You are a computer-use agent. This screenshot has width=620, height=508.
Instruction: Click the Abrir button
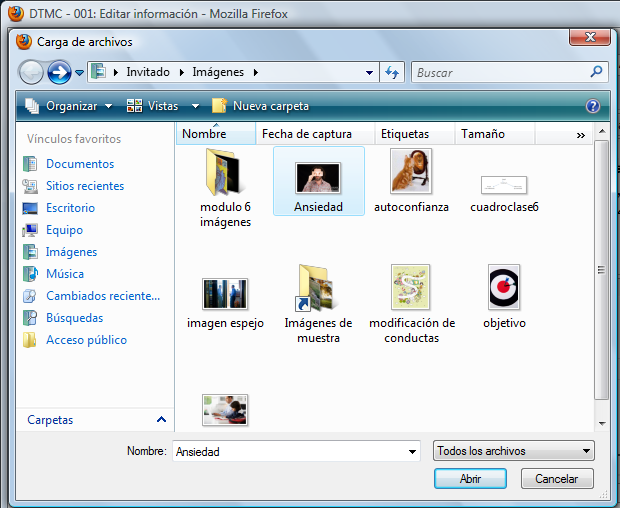click(x=470, y=479)
